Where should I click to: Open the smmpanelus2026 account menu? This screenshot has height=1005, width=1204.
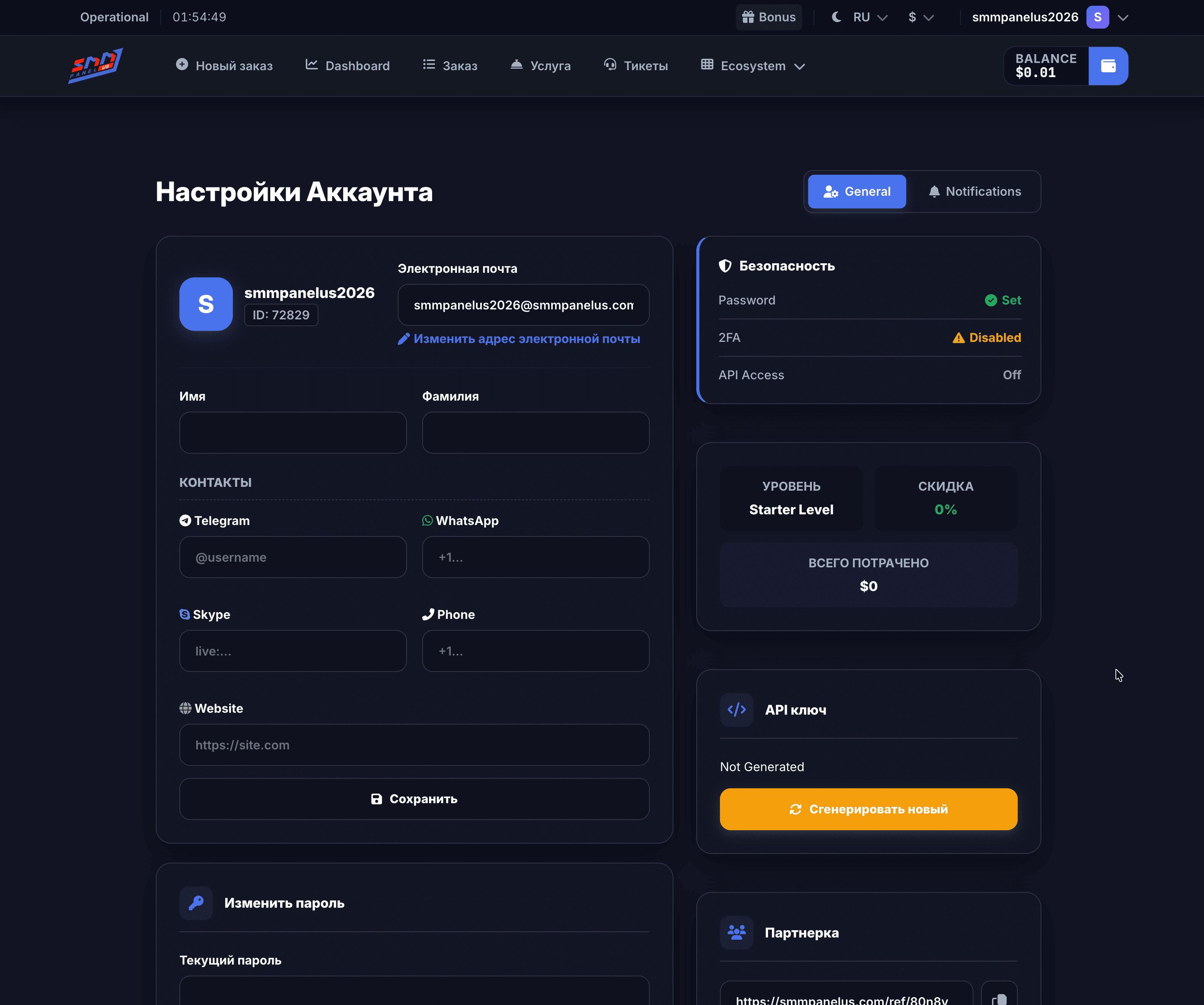click(1025, 17)
